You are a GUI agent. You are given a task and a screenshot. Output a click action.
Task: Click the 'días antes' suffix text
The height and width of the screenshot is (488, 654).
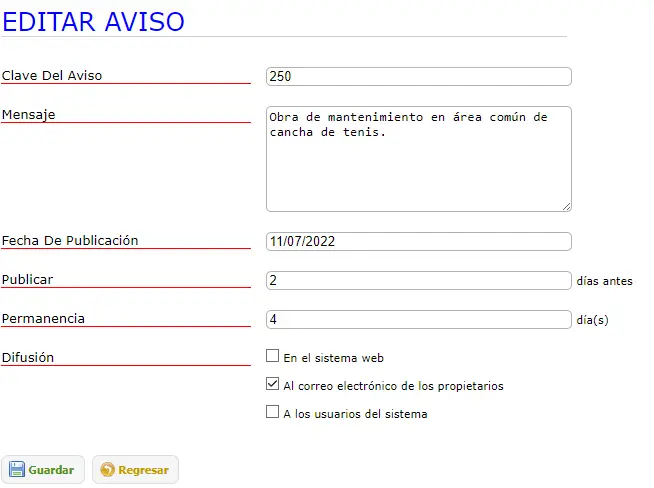coord(604,281)
